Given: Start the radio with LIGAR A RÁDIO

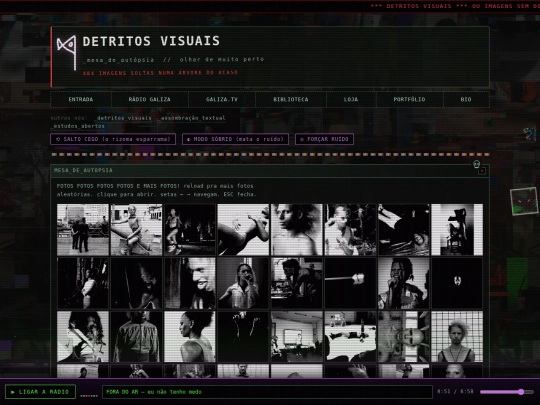Looking at the screenshot, I should tap(40, 392).
